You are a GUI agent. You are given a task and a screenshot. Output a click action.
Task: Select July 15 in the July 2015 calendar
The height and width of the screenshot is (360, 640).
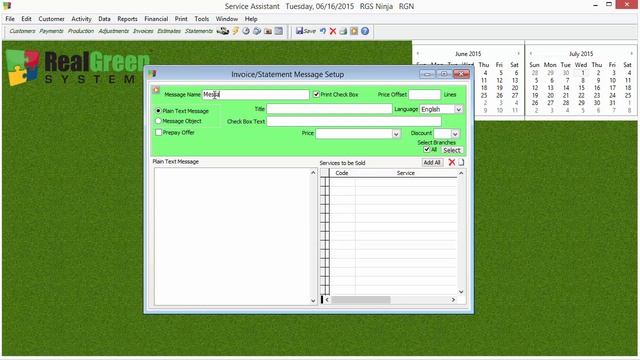581,88
